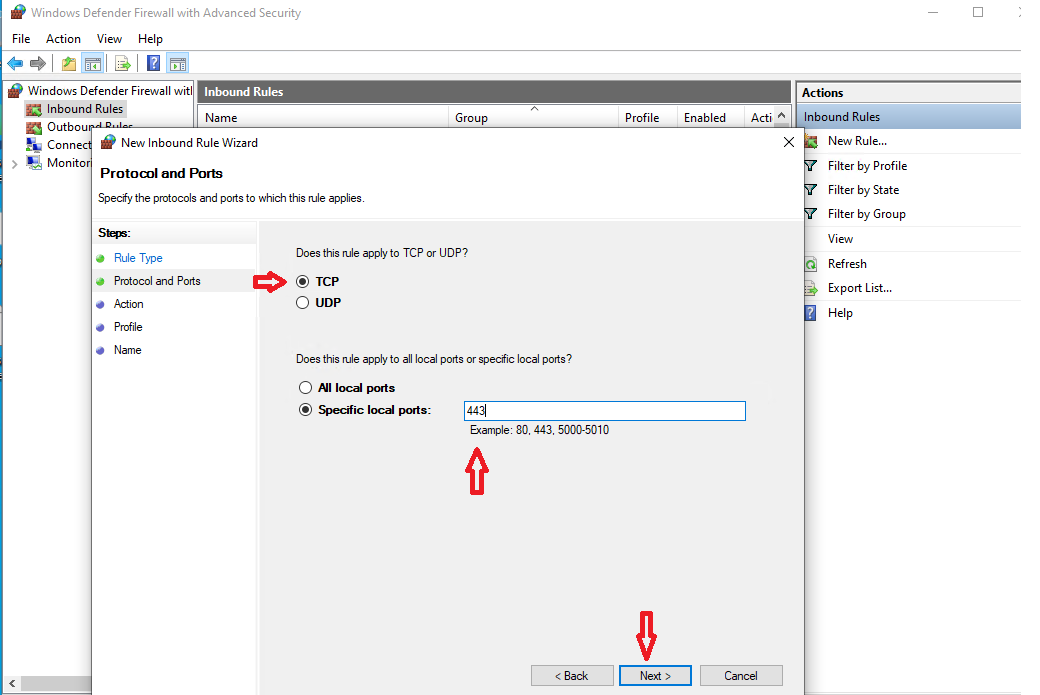
Task: Choose the Specific local ports option
Action: [305, 410]
